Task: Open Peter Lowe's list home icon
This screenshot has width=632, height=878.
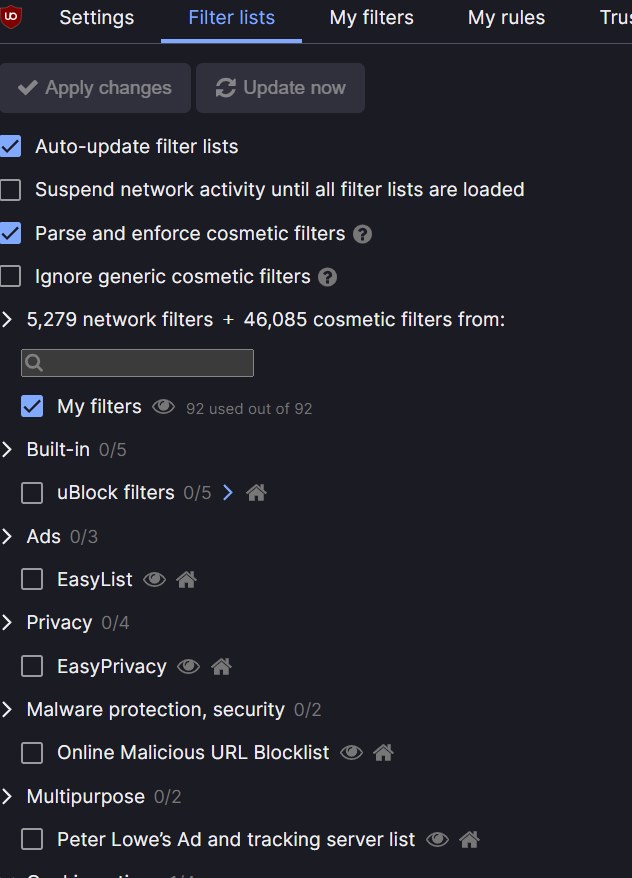Action: tap(469, 840)
